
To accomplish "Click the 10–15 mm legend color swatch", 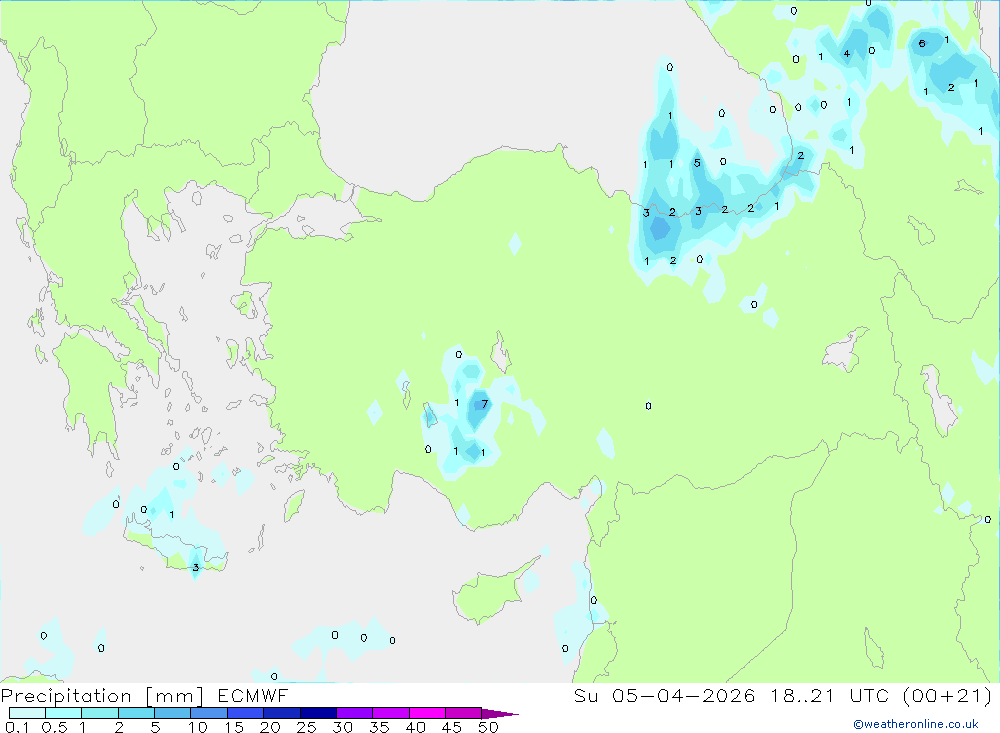I will click(209, 713).
